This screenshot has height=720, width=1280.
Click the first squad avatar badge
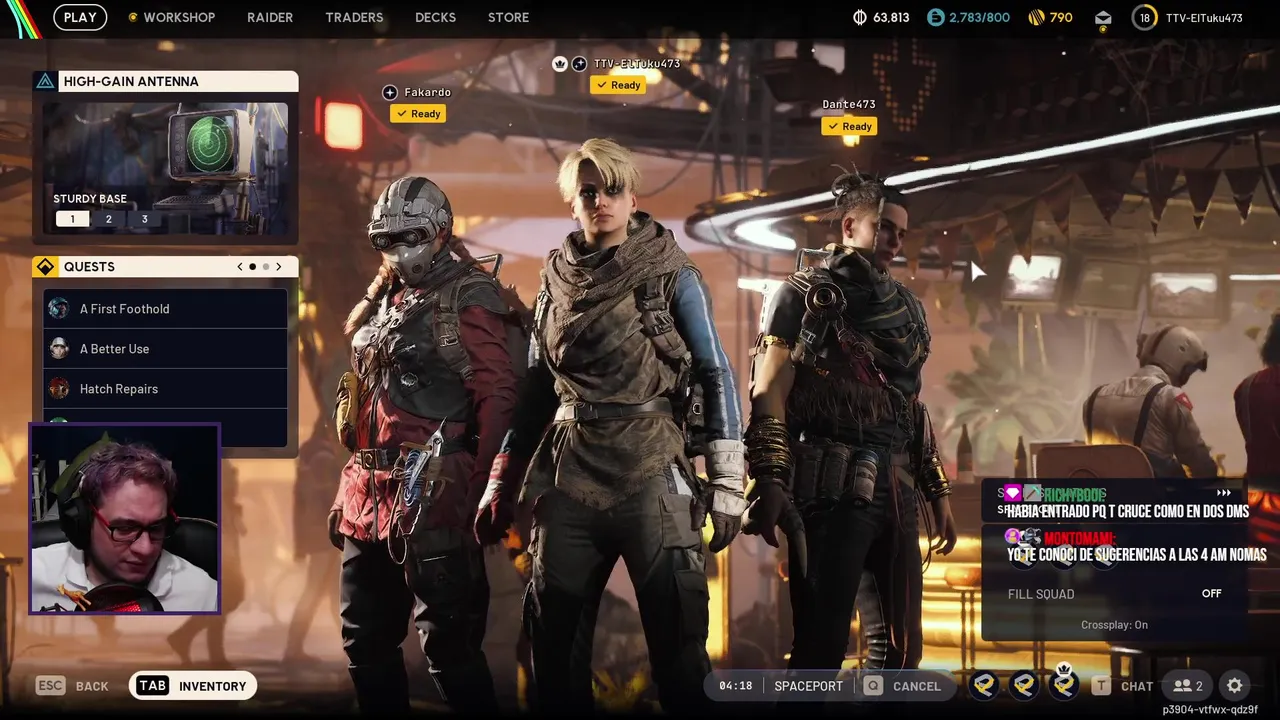(985, 685)
